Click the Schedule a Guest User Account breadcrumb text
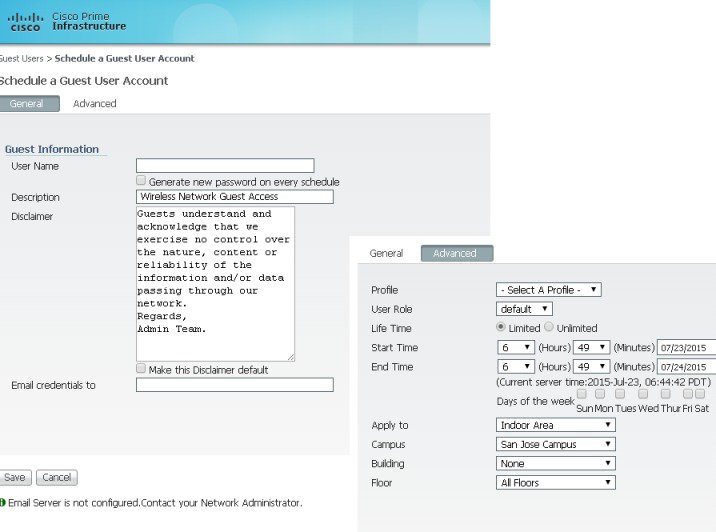This screenshot has width=716, height=532. point(124,58)
